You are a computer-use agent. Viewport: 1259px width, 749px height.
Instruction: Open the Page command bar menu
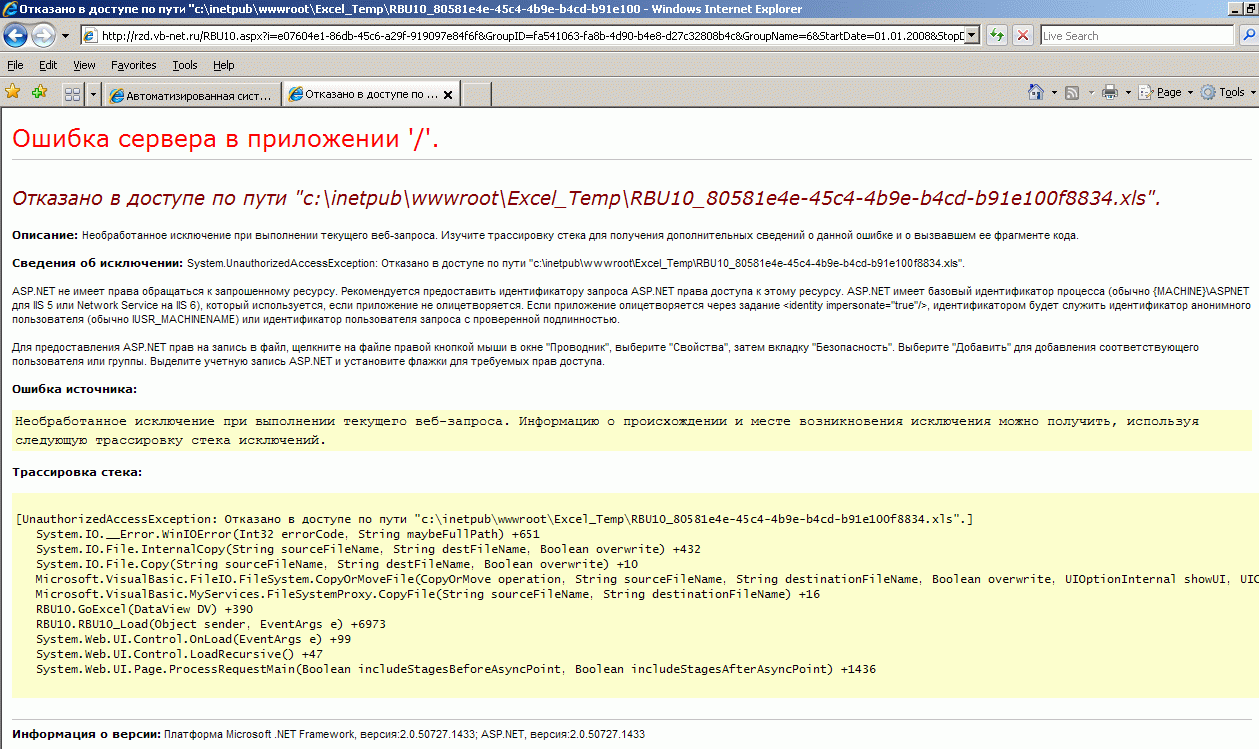click(1165, 92)
